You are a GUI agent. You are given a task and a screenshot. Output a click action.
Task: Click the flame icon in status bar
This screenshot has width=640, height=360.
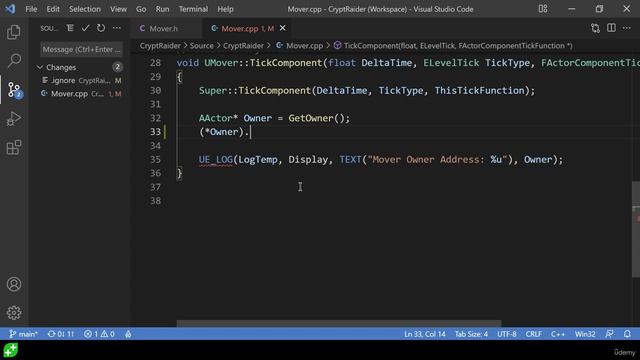pos(128,334)
